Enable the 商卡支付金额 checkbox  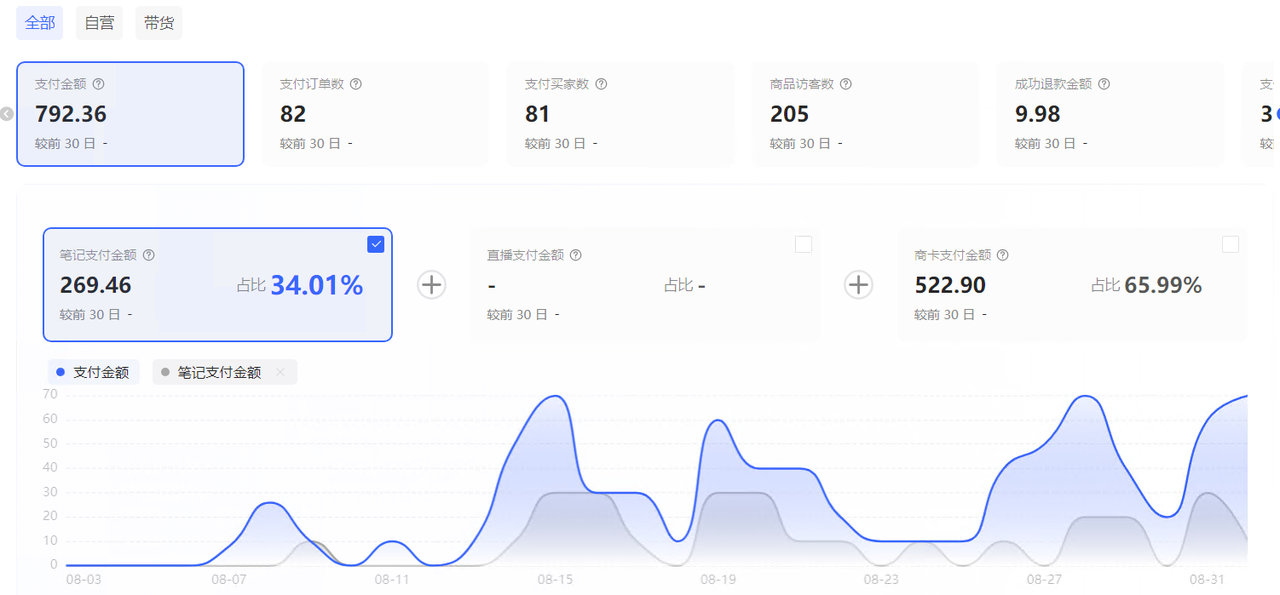(1230, 244)
